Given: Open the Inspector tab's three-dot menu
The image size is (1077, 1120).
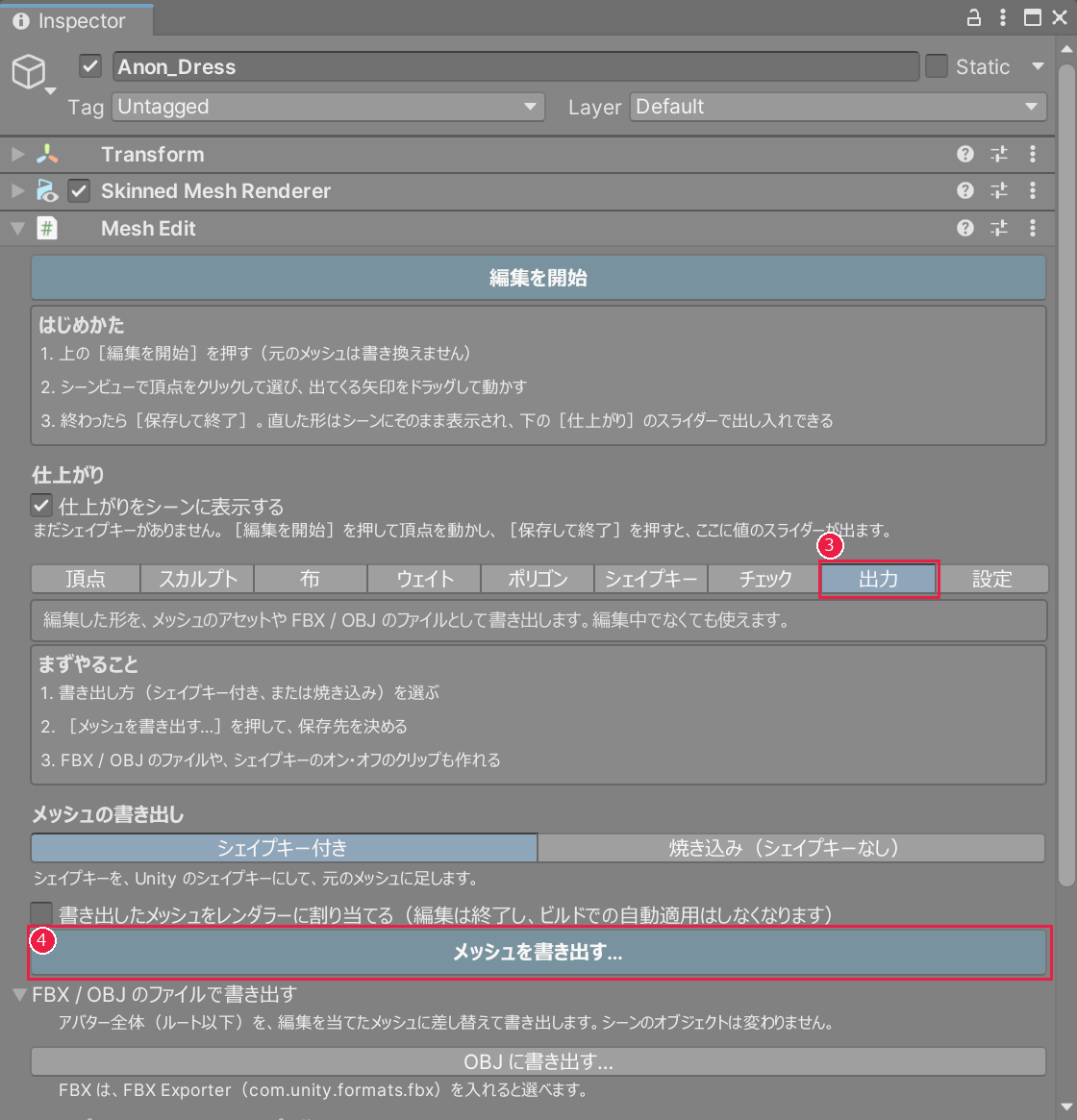Looking at the screenshot, I should (1003, 18).
